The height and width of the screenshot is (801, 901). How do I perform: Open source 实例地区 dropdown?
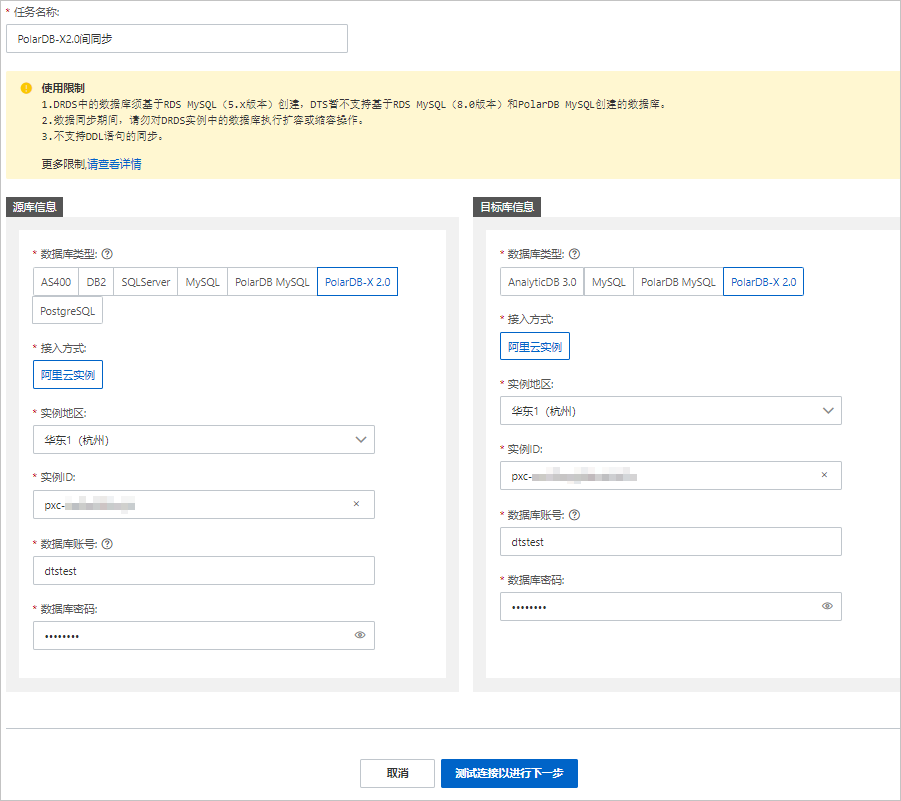204,440
